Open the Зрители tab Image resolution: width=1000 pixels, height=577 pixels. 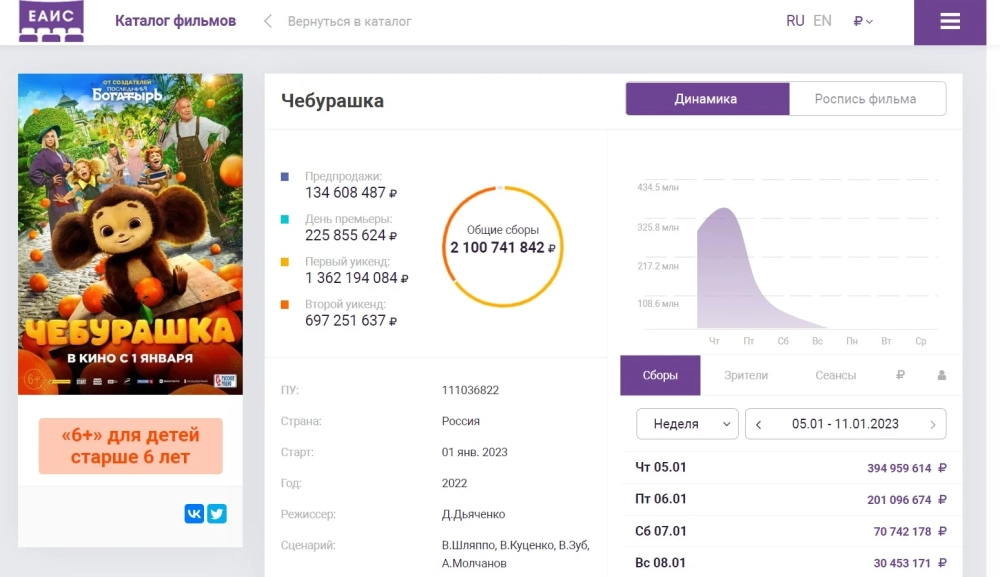click(x=746, y=376)
